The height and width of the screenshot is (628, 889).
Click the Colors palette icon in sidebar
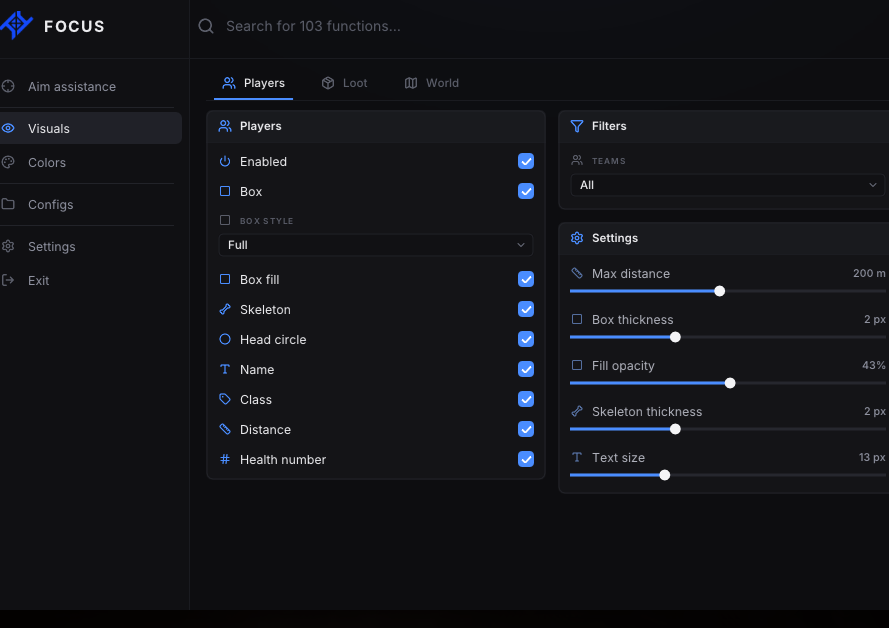tap(8, 162)
